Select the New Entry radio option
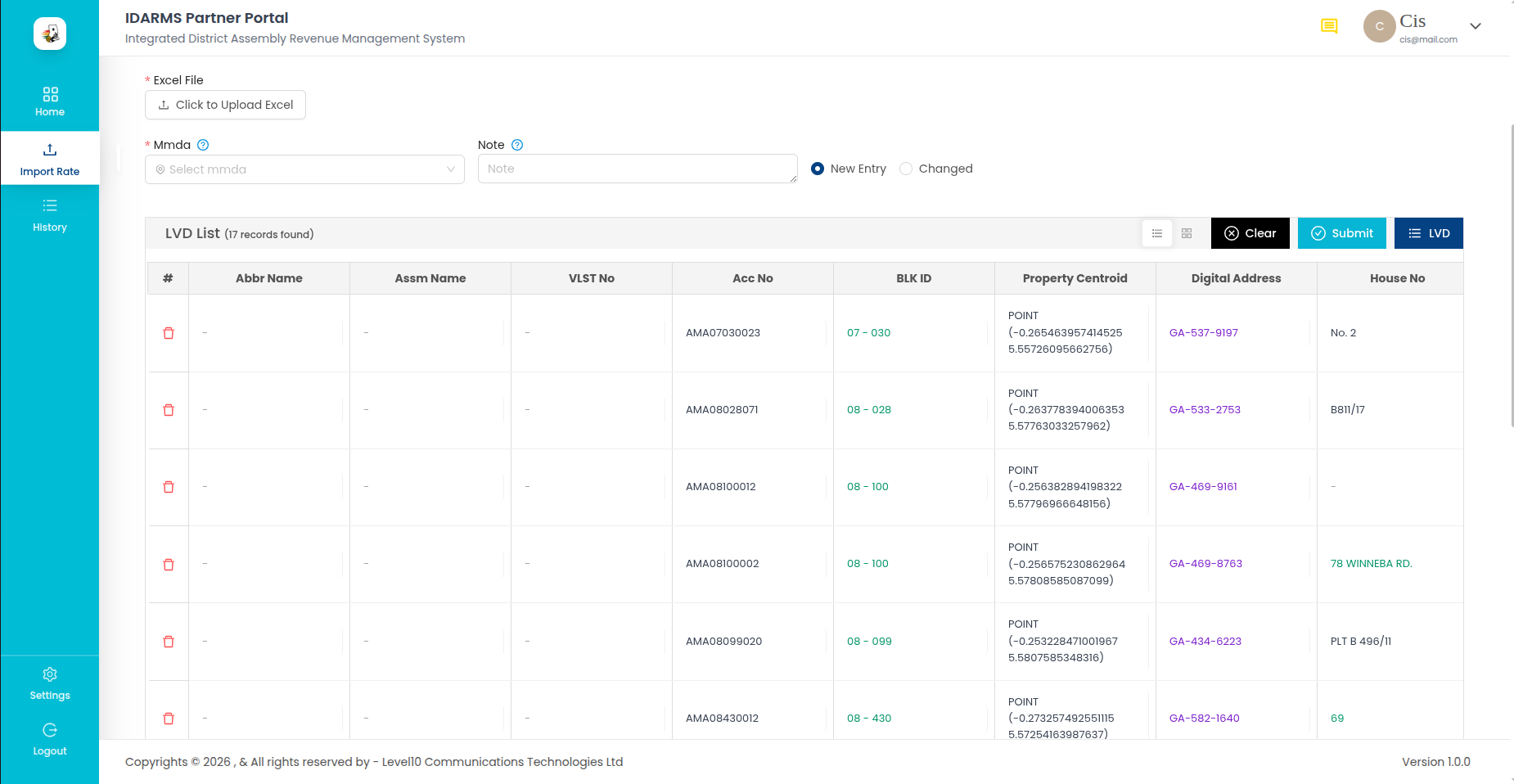Screen dimensions: 1514x784 coord(818,169)
